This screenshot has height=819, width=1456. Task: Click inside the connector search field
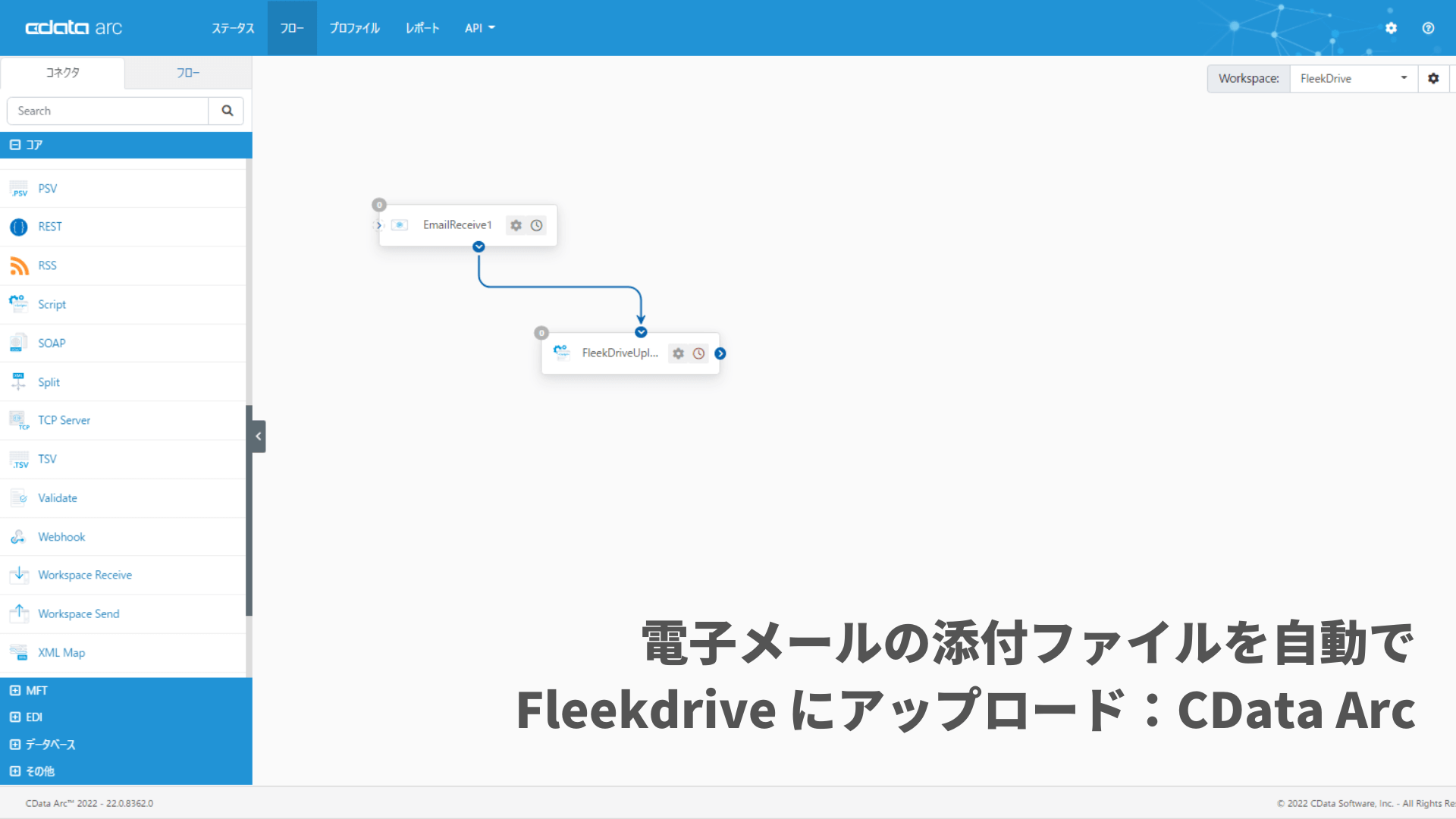pos(106,111)
